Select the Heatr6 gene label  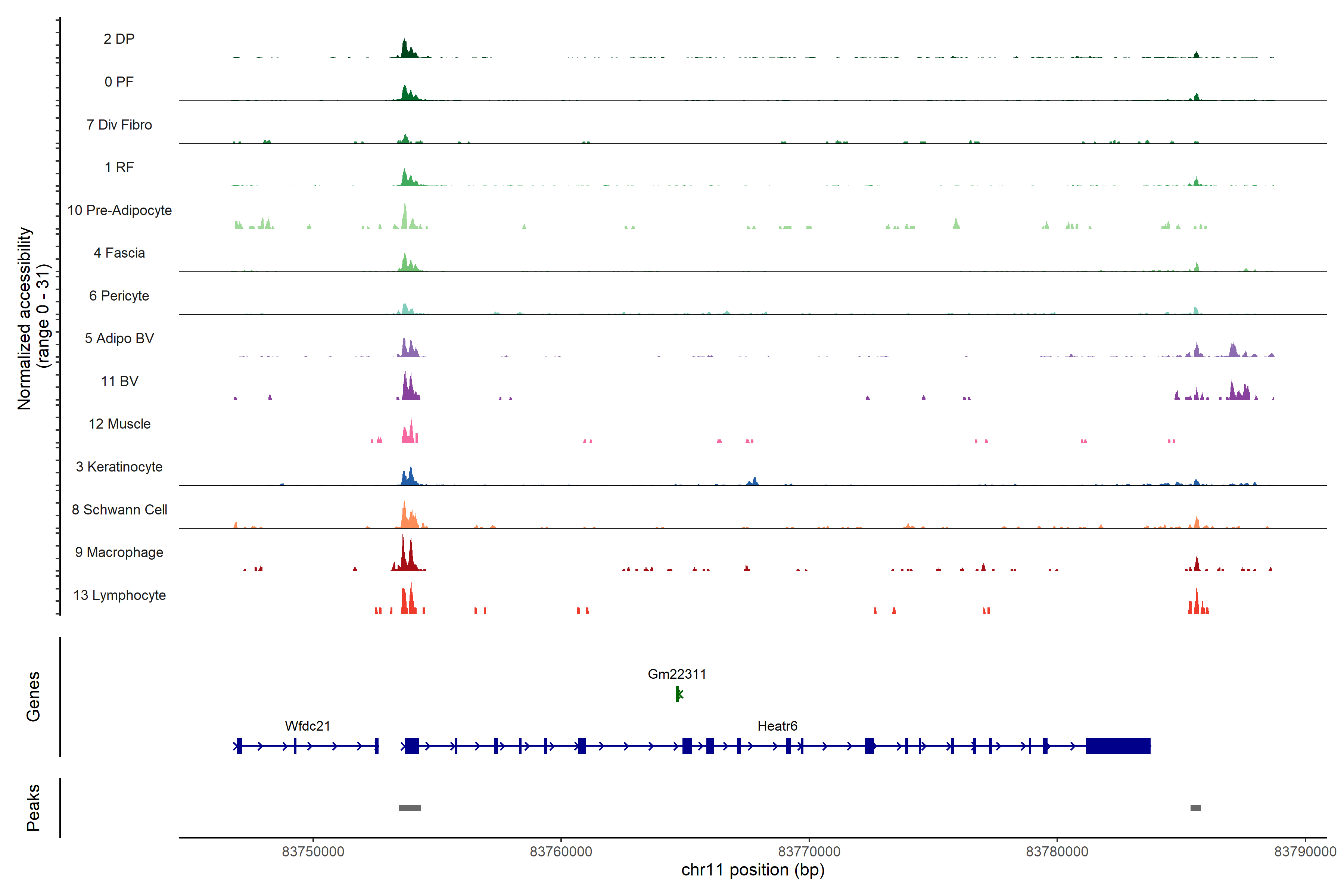[777, 726]
